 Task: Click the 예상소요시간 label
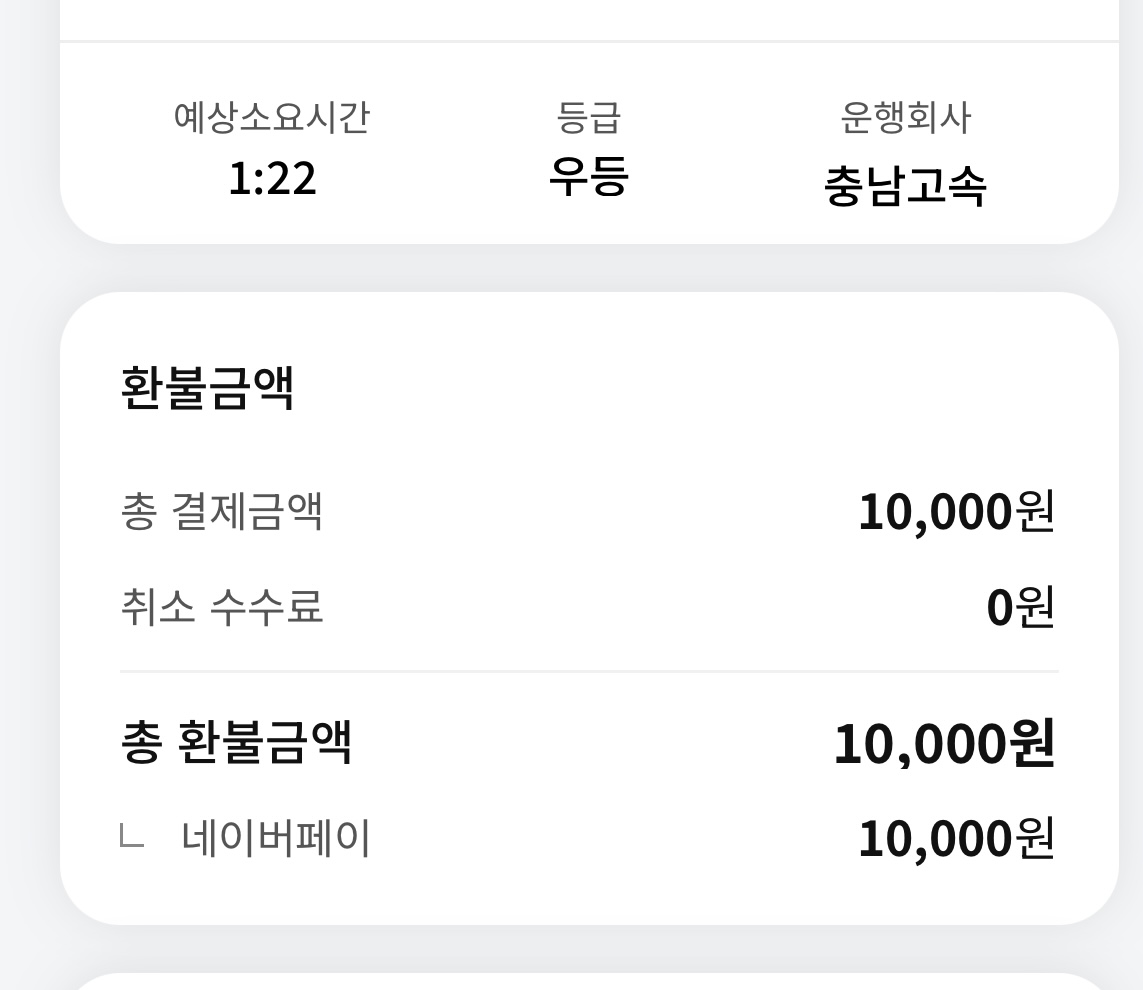tap(272, 118)
